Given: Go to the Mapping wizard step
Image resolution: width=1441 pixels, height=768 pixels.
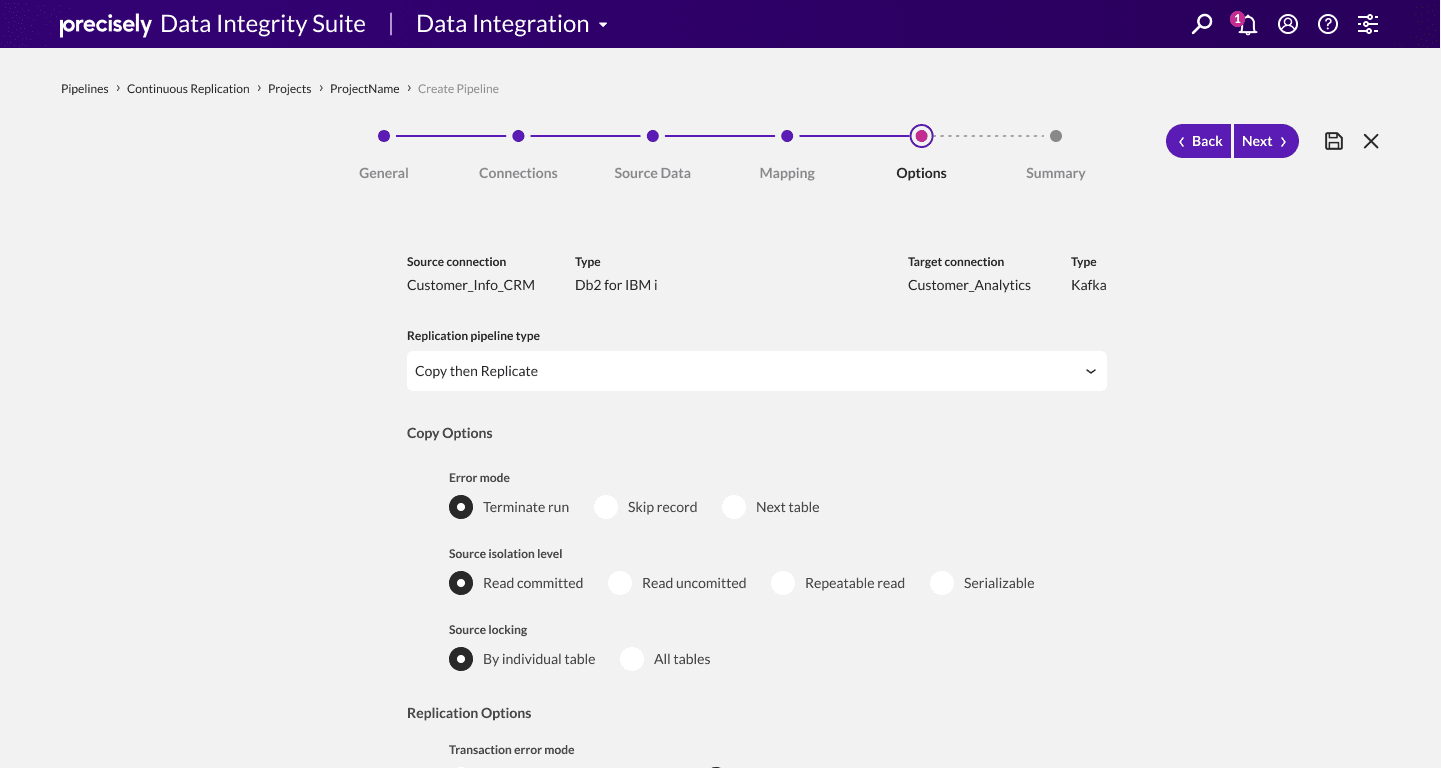Looking at the screenshot, I should coord(787,136).
